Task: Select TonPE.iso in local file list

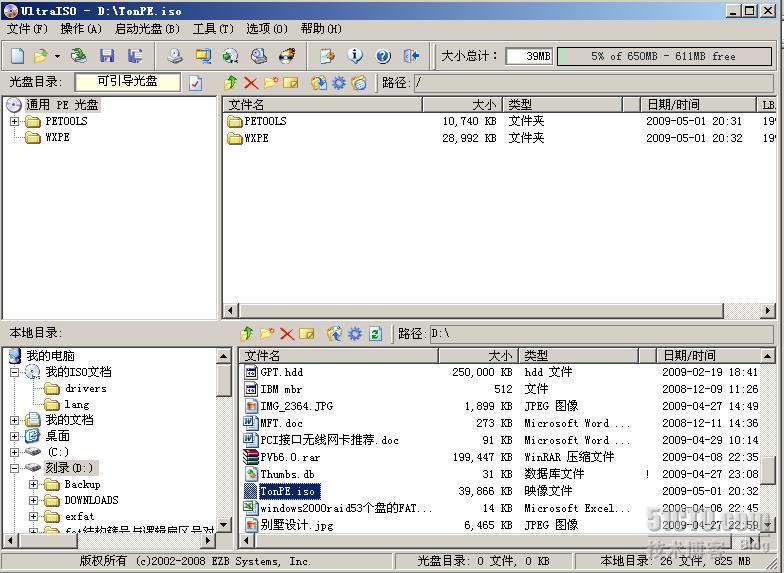Action: [x=288, y=491]
